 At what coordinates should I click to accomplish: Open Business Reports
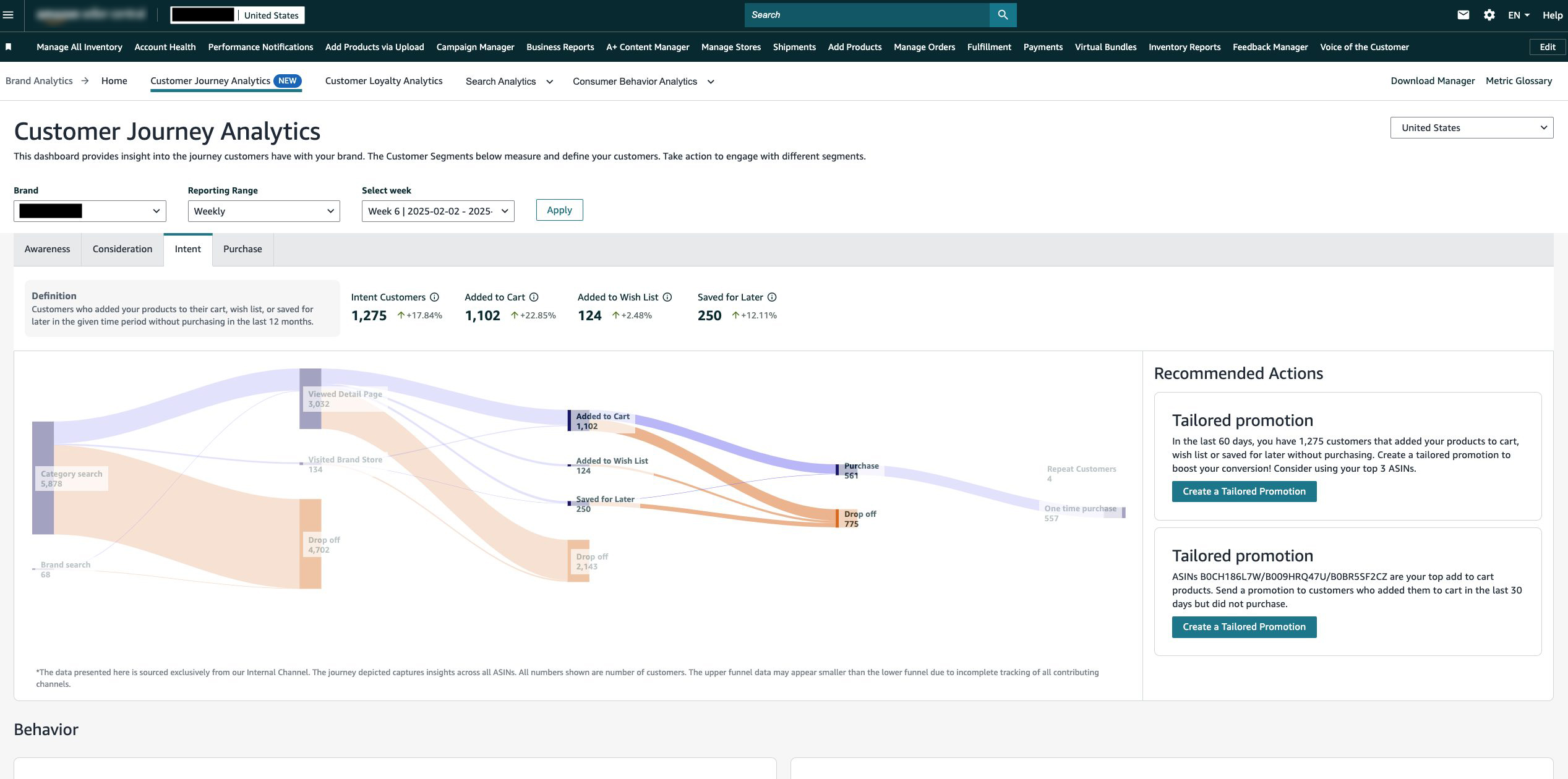tap(560, 47)
